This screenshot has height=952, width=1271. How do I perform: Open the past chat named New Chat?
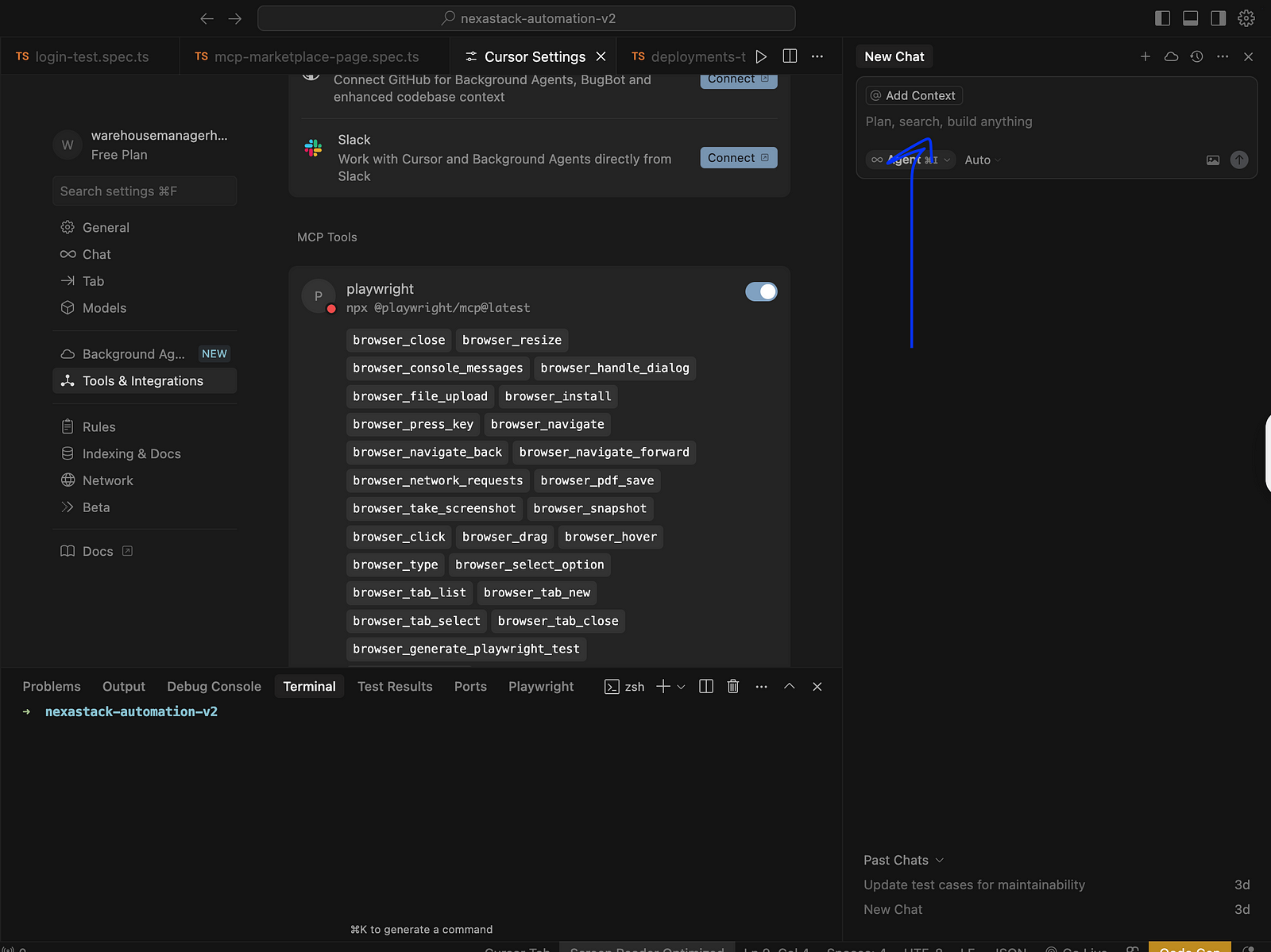[x=1057, y=909]
